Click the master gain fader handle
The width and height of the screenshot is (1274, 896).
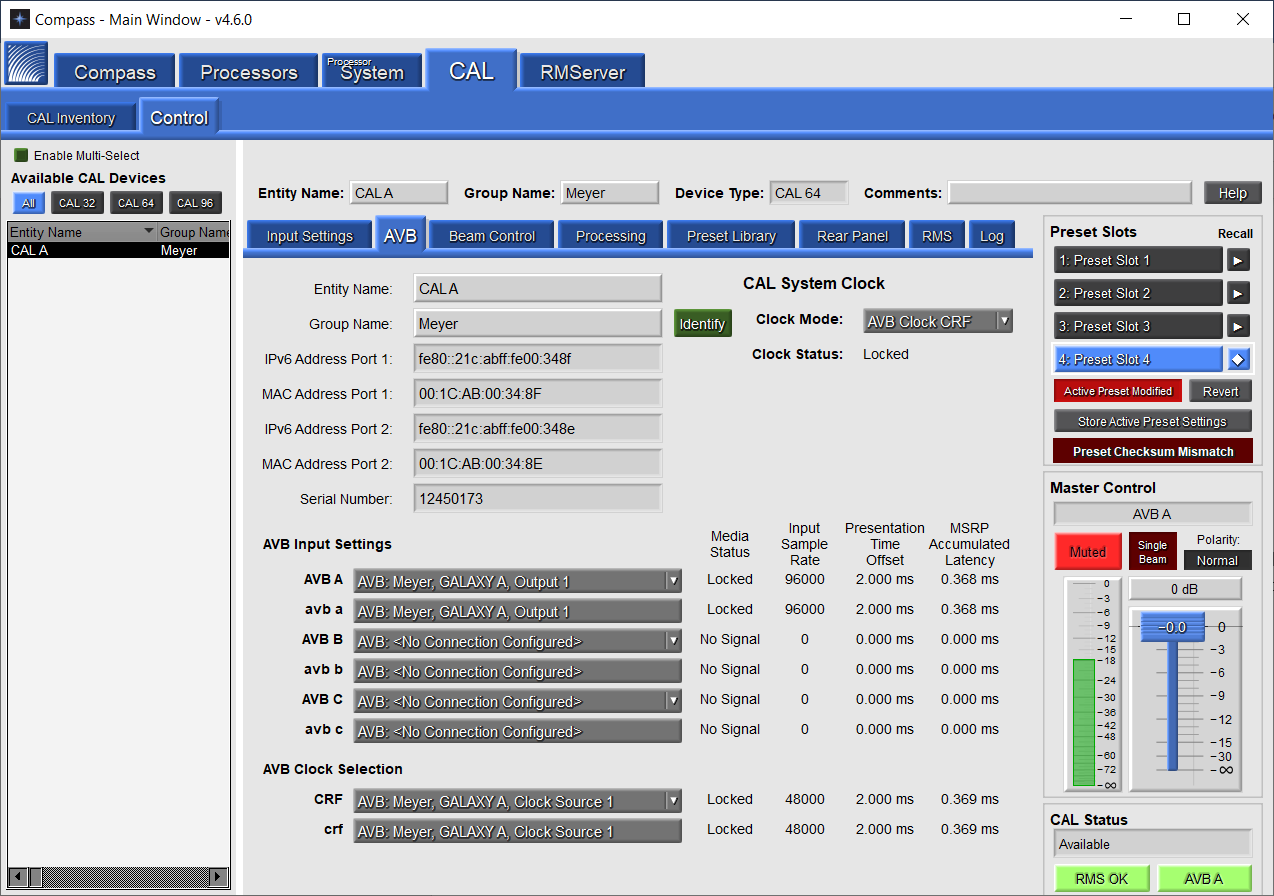(1173, 627)
